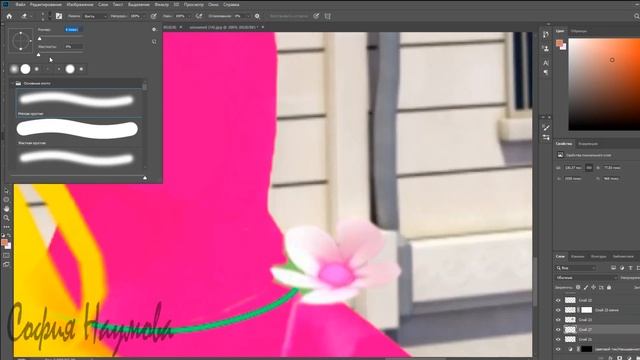This screenshot has height=360, width=640.
Task: Open the Изображение menu
Action: (x=80, y=4)
